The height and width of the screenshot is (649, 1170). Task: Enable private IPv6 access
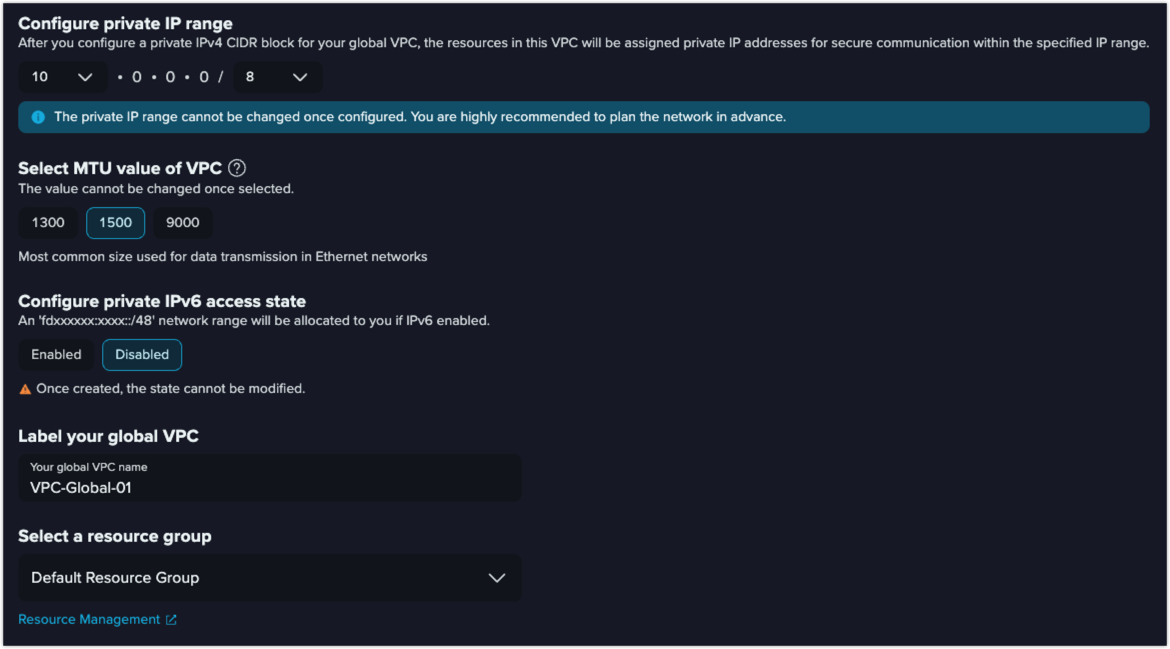pos(56,355)
